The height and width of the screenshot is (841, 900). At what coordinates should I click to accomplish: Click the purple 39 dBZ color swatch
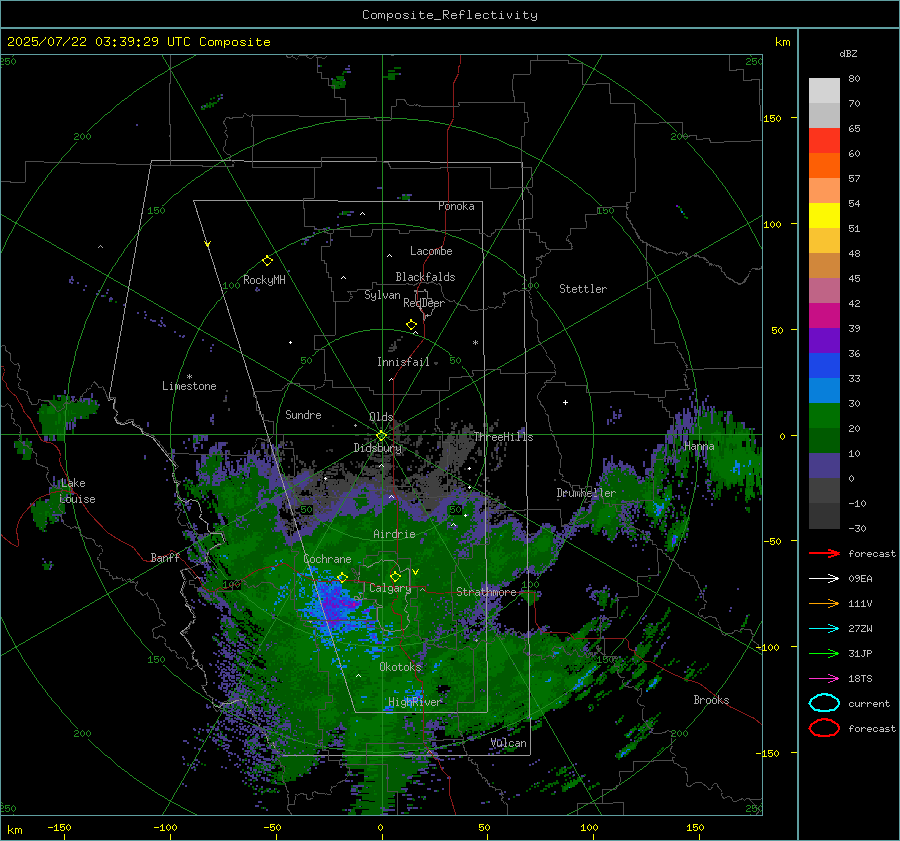pos(824,340)
